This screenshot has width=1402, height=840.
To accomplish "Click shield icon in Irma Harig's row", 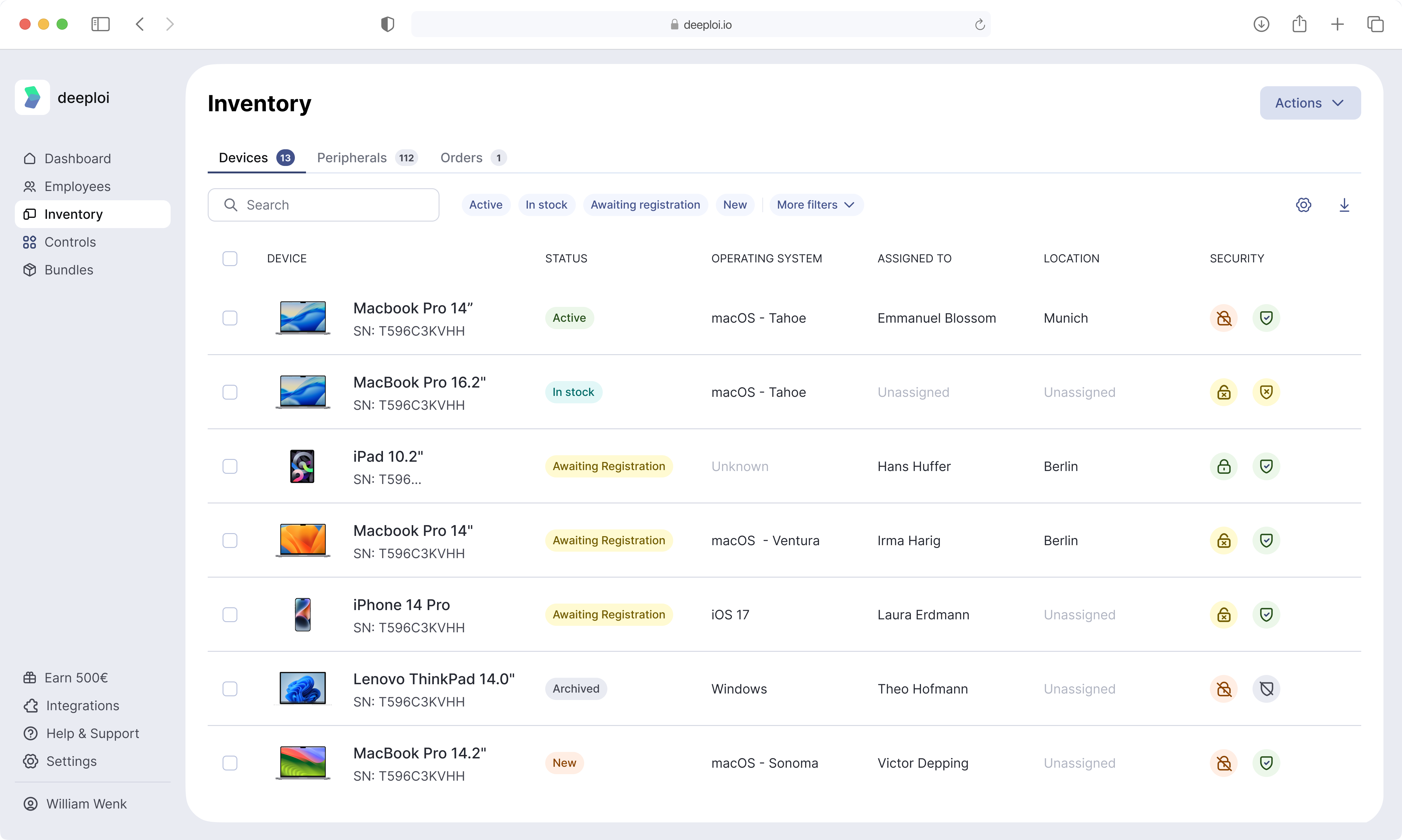I will point(1266,541).
